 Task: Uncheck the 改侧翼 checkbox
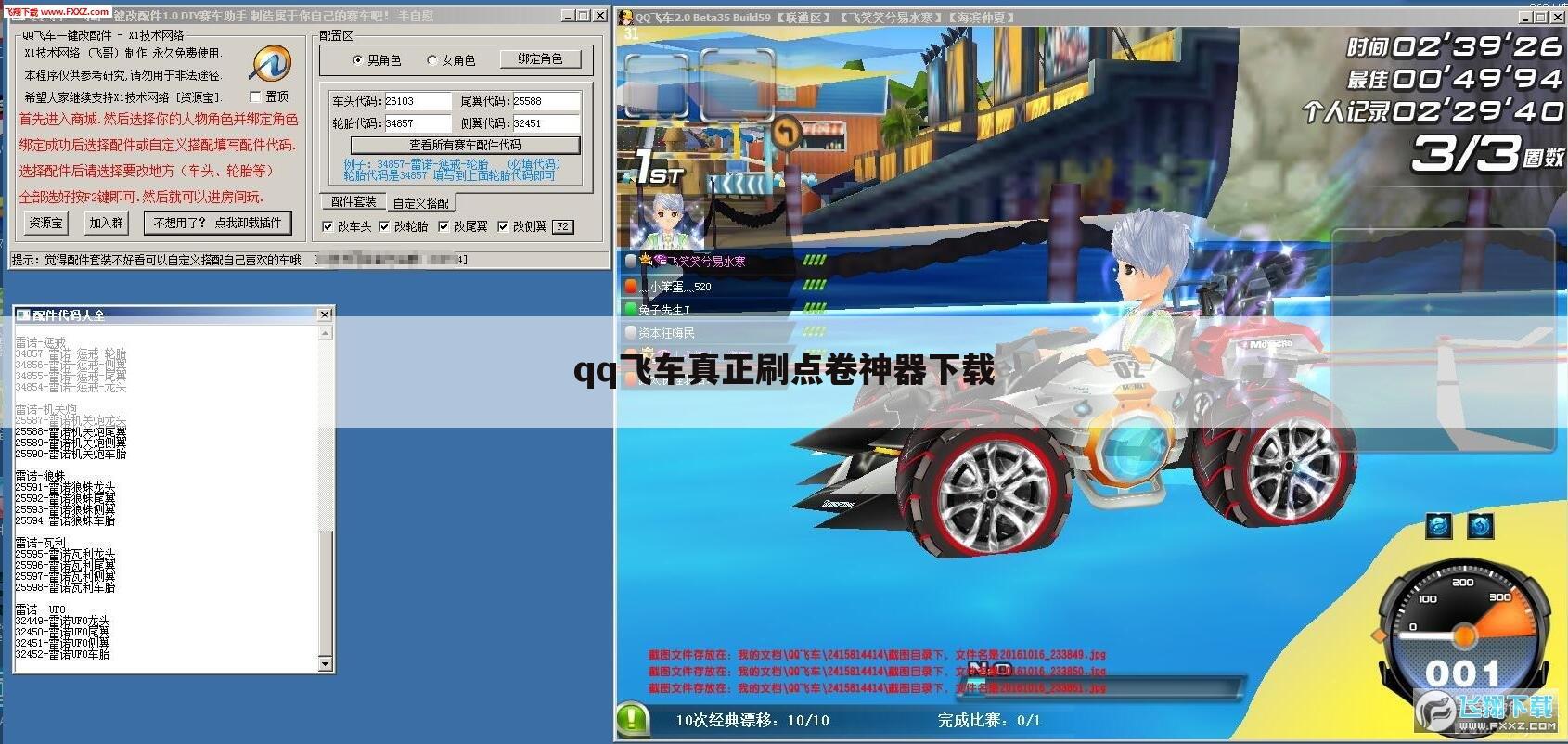tap(503, 226)
